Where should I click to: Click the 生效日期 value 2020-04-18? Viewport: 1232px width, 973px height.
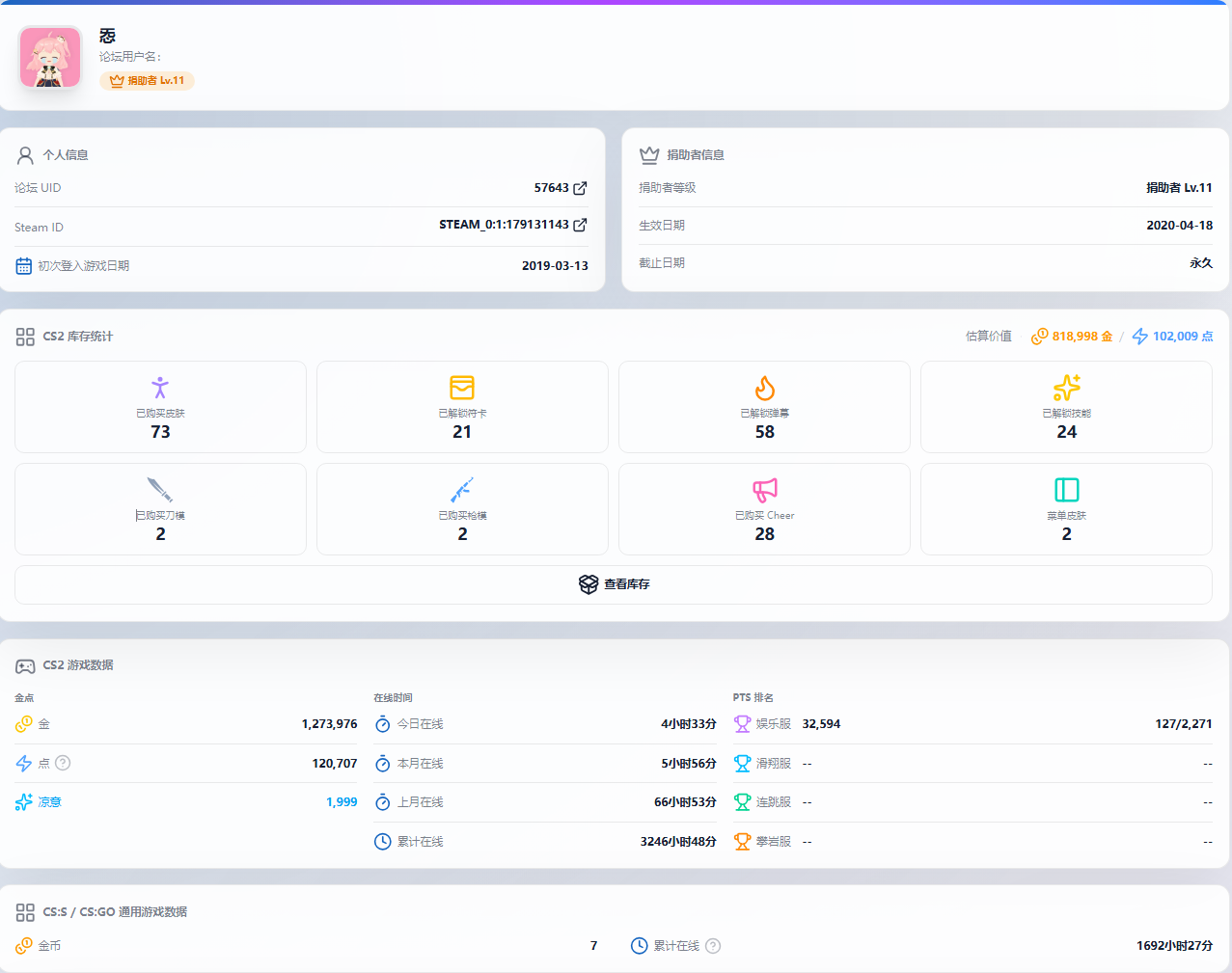point(1179,226)
